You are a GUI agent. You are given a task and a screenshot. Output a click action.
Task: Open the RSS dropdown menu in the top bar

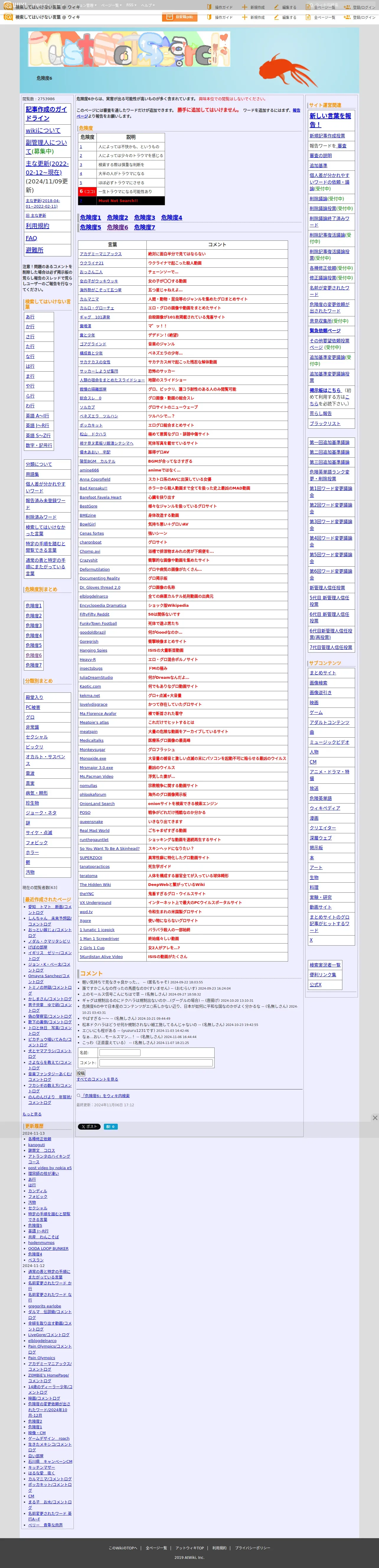click(x=131, y=5)
